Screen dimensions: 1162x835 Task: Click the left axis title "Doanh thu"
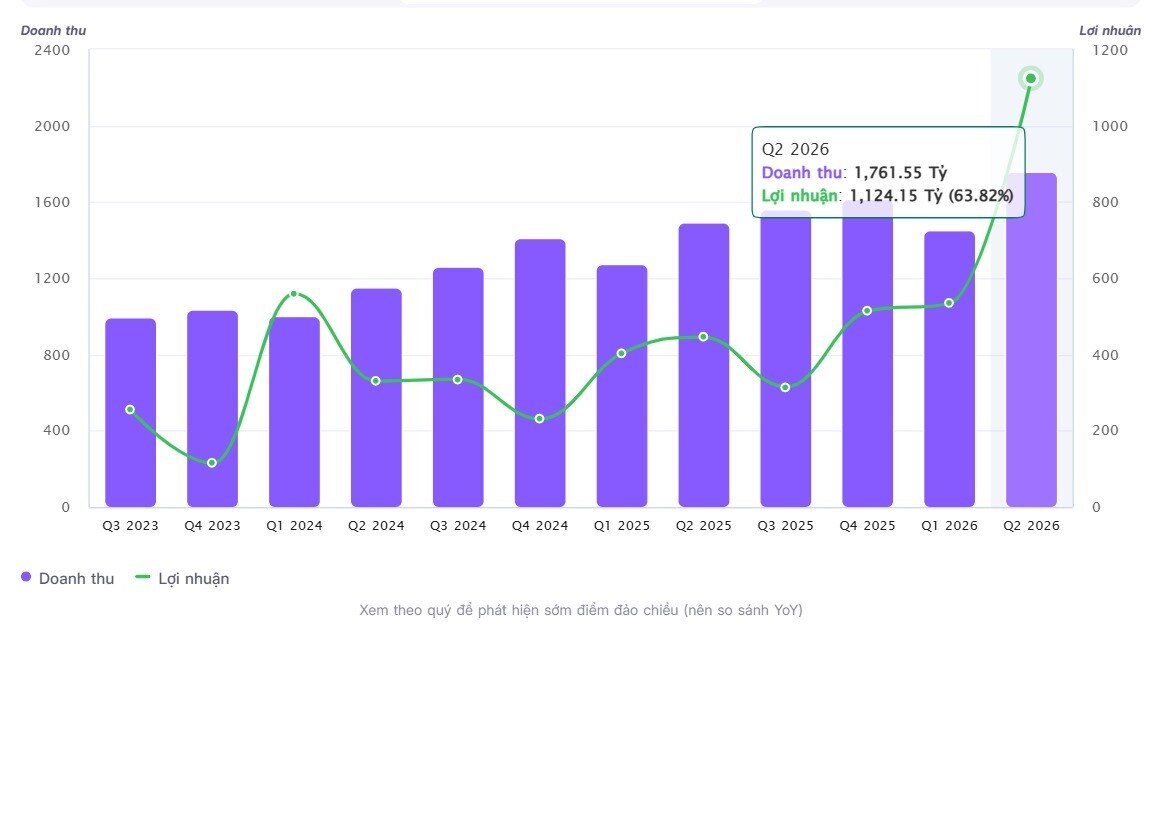coord(53,30)
